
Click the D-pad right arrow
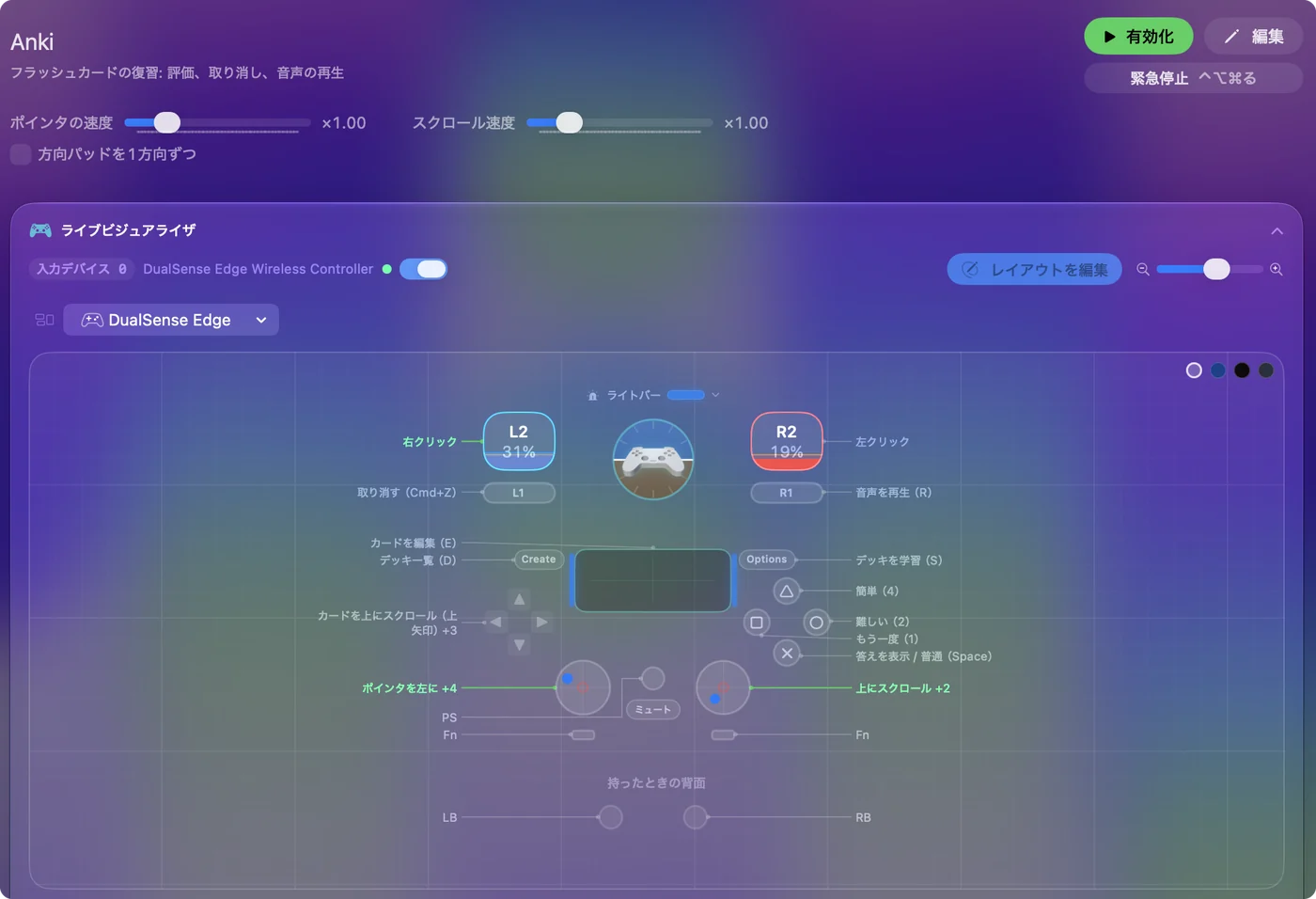(542, 622)
